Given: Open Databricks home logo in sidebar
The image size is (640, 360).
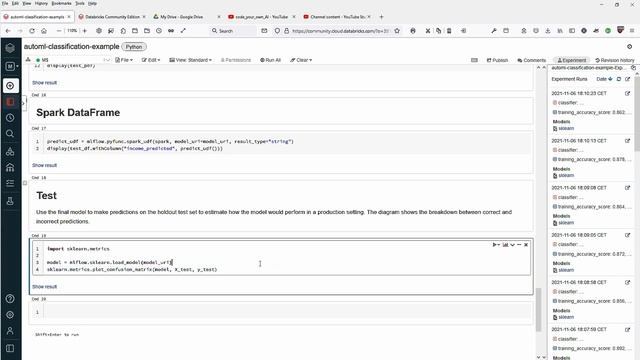Looking at the screenshot, I should click(10, 48).
